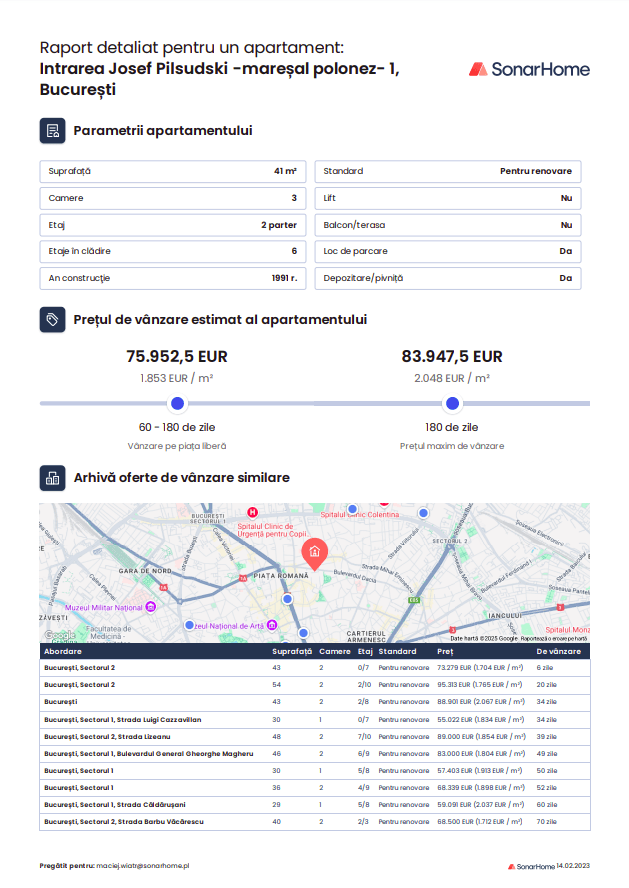629x888 pixels.
Task: Click the Muzeul Militar Național museum marker
Action: pos(150,607)
